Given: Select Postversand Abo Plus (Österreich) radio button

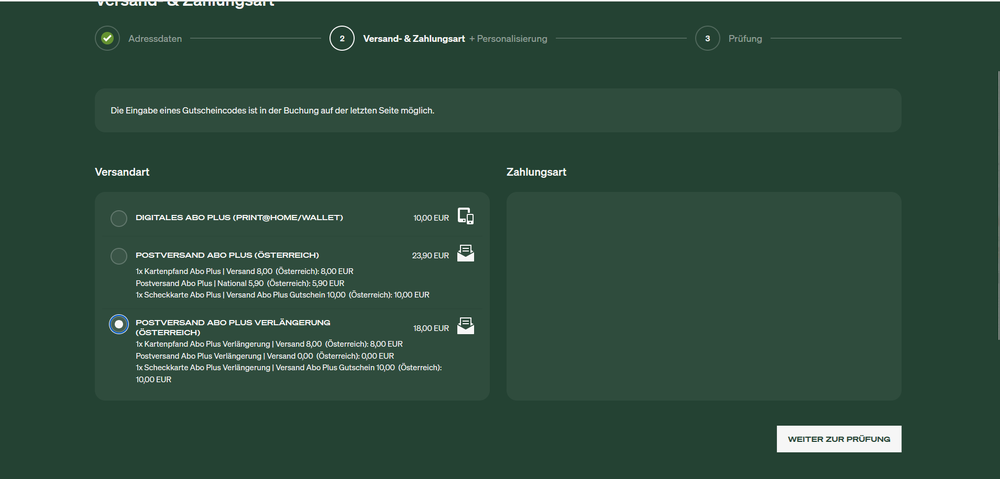Looking at the screenshot, I should pos(119,256).
